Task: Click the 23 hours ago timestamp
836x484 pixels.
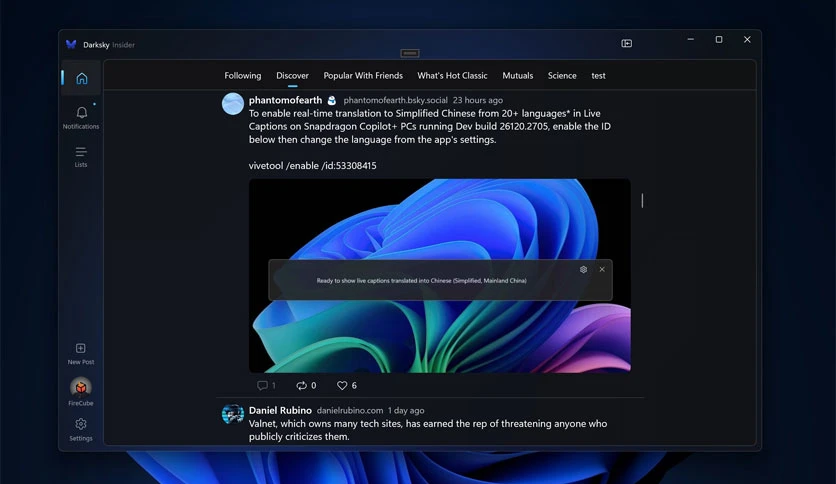Action: click(478, 100)
